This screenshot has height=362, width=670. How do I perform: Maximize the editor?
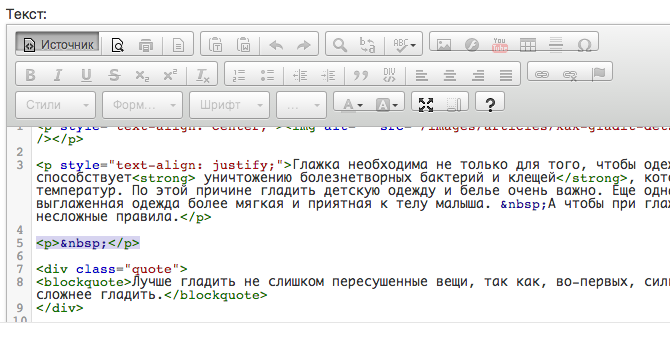(426, 104)
